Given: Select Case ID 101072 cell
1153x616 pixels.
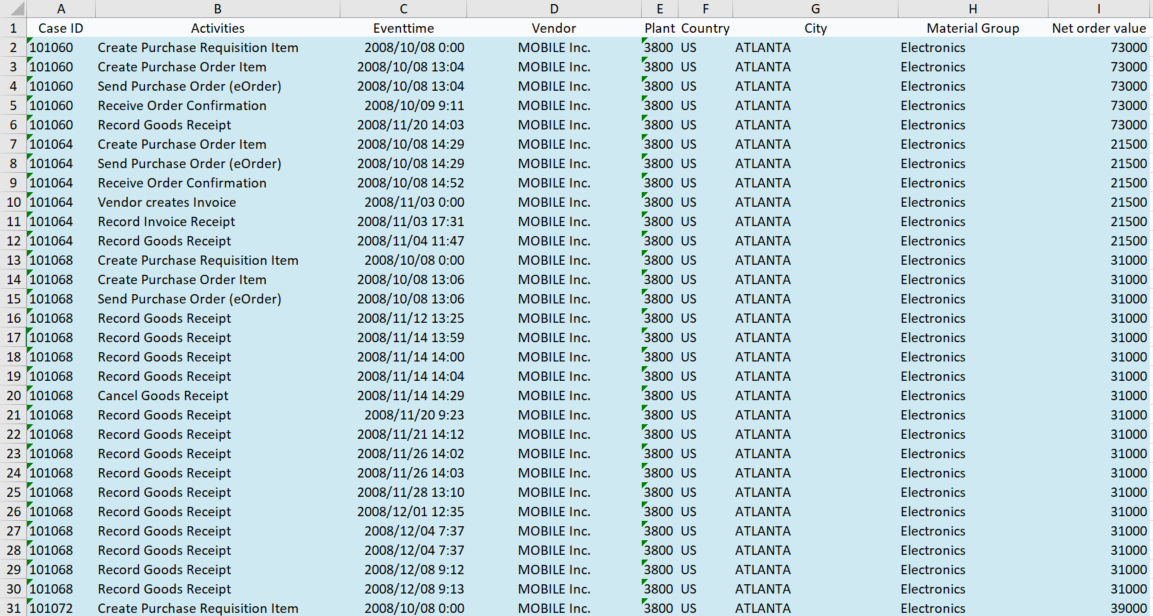Looking at the screenshot, I should (61, 608).
